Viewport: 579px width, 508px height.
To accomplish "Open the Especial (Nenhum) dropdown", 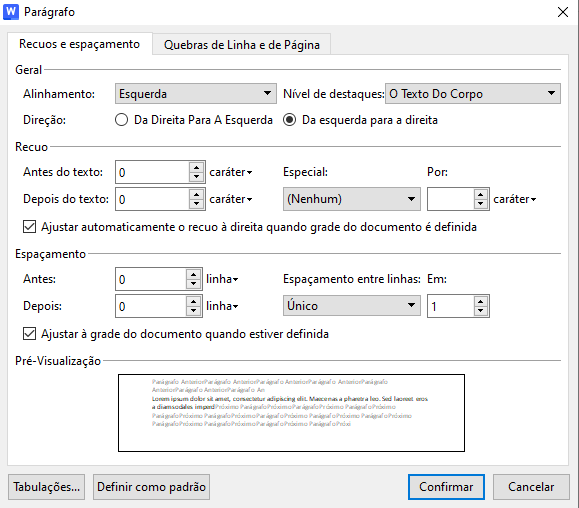I will point(352,199).
